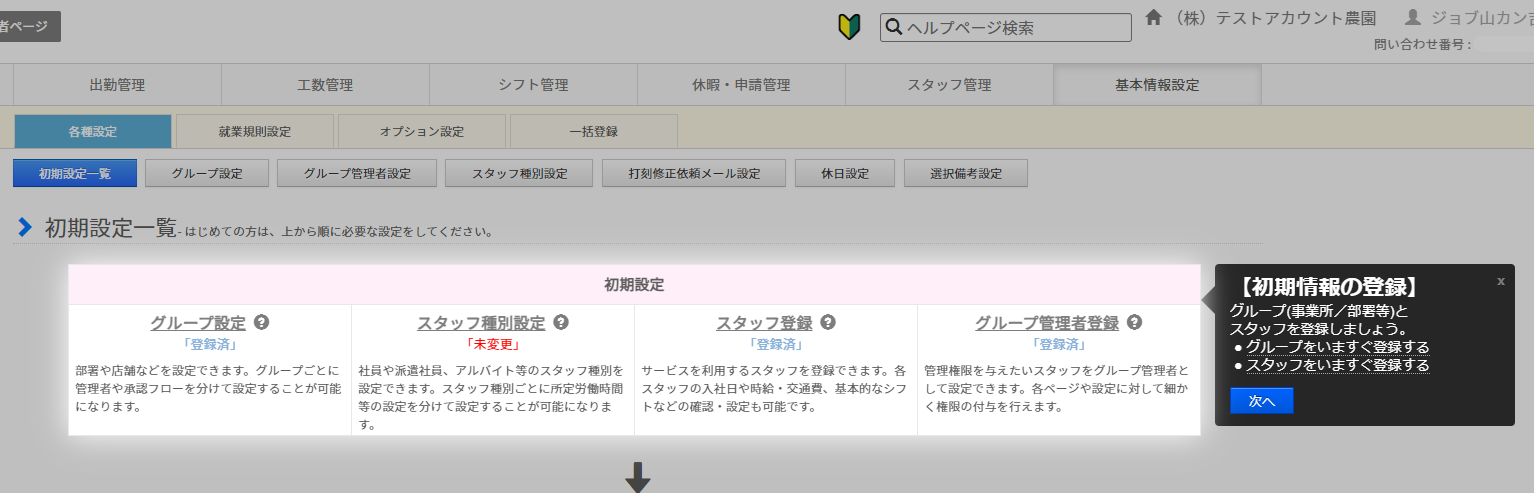
Task: Click the home icon beside company name
Action: (1154, 18)
